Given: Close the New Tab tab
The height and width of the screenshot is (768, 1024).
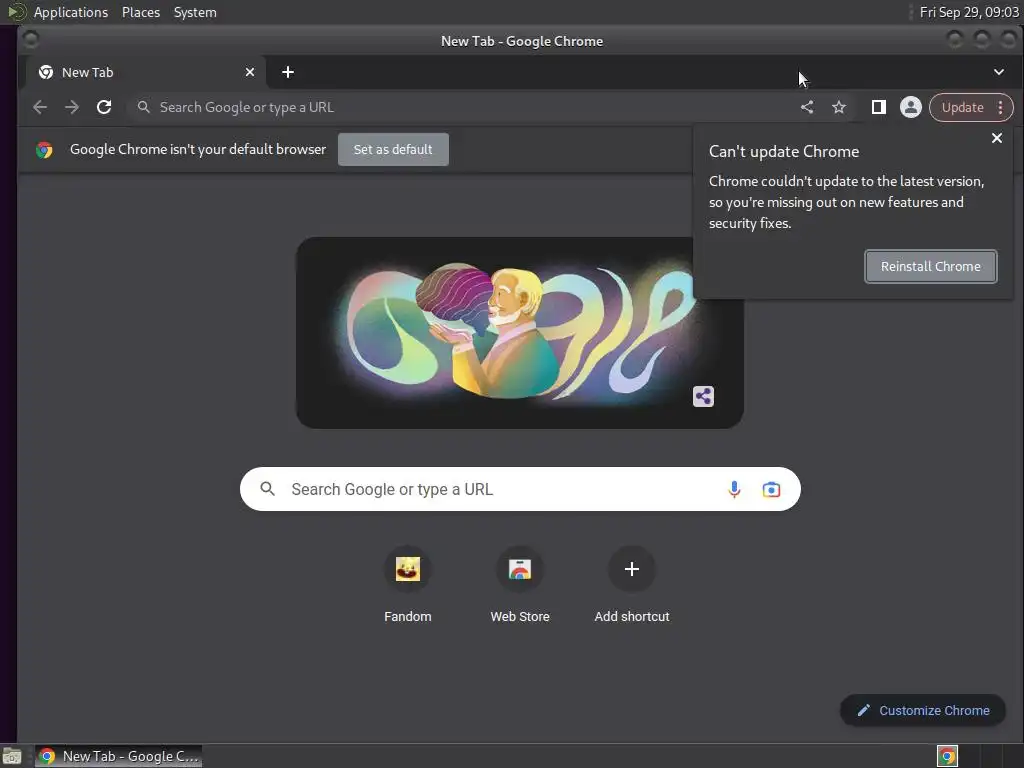Looking at the screenshot, I should pyautogui.click(x=249, y=72).
